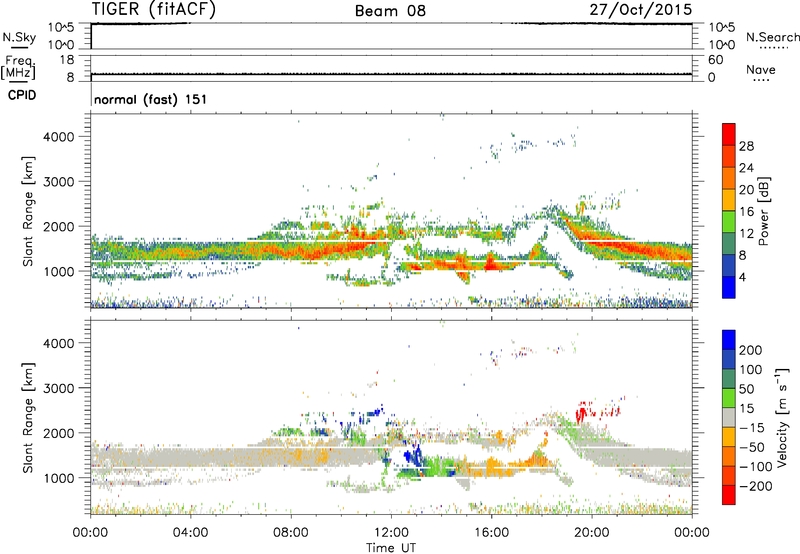The image size is (800, 554).
Task: Click the Beam 08 label
Action: point(390,11)
